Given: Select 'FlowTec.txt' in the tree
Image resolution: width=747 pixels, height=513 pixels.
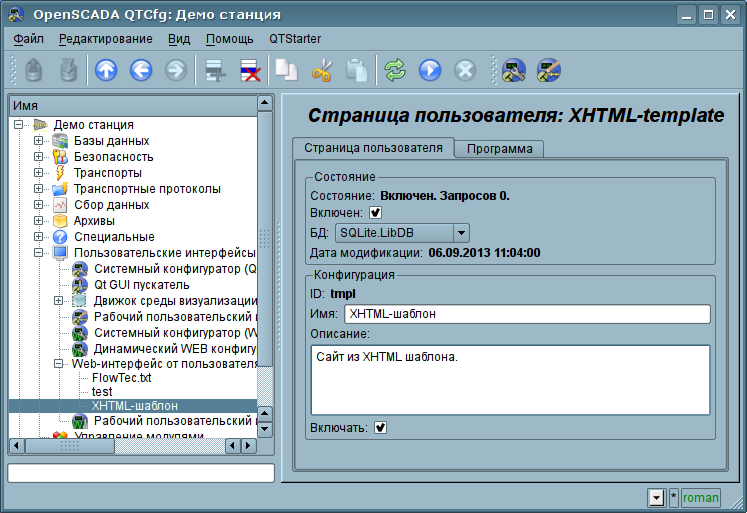Looking at the screenshot, I should pyautogui.click(x=121, y=379).
